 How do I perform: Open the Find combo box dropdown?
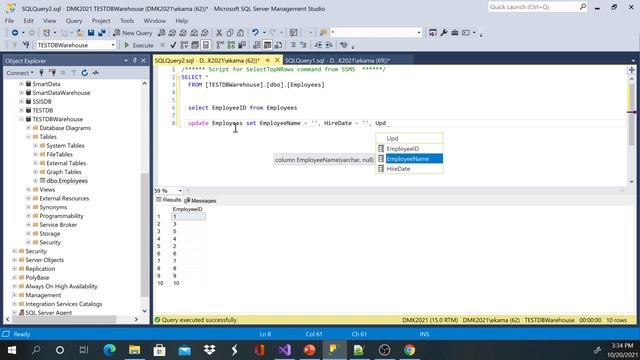(419, 33)
